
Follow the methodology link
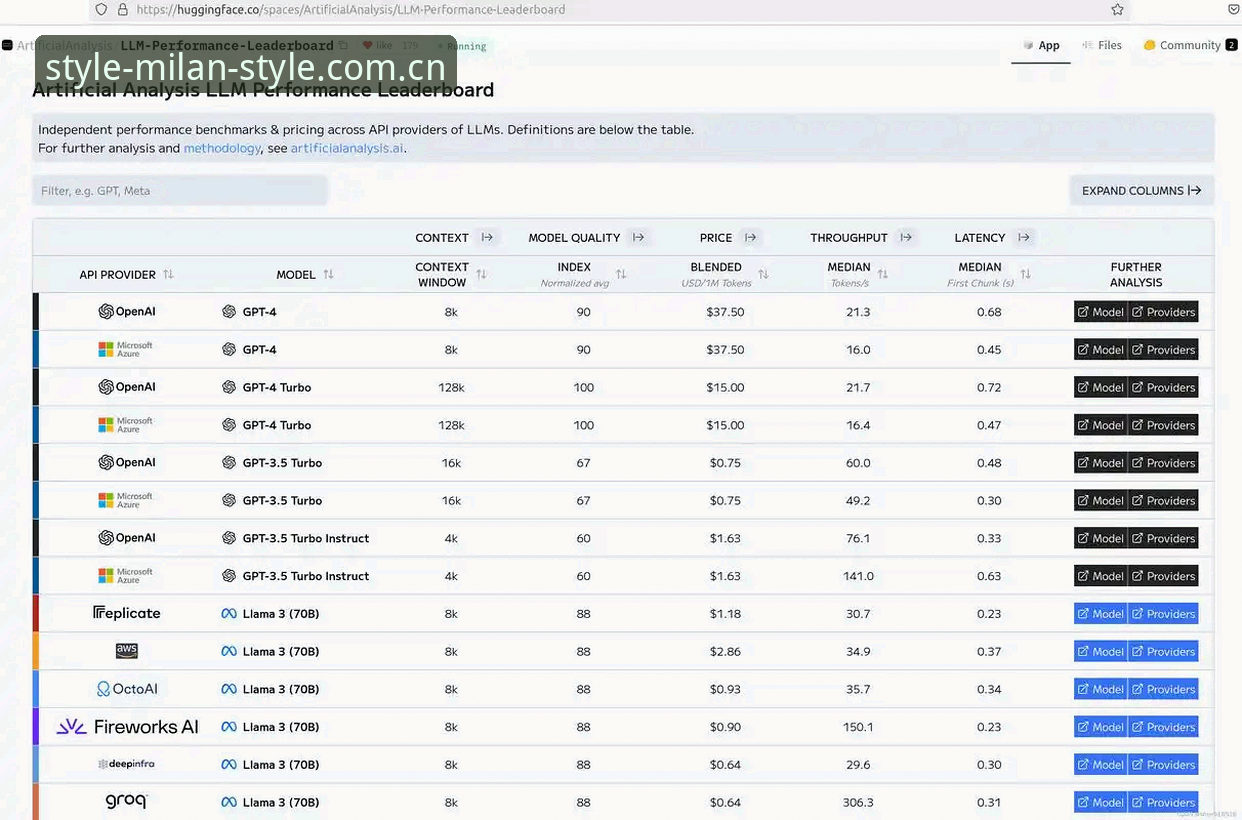[222, 148]
